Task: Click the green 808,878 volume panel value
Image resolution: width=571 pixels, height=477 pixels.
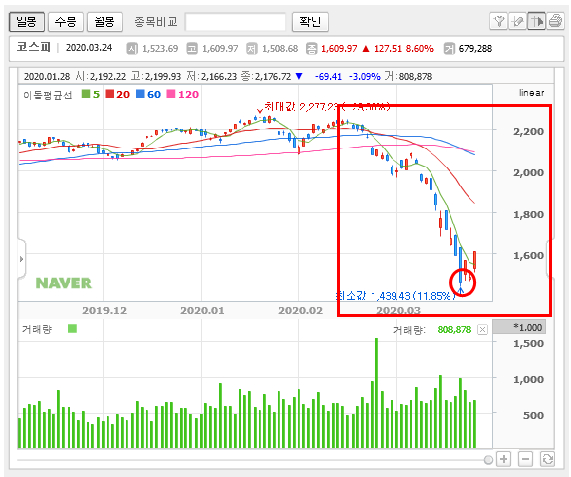Action: 454,330
